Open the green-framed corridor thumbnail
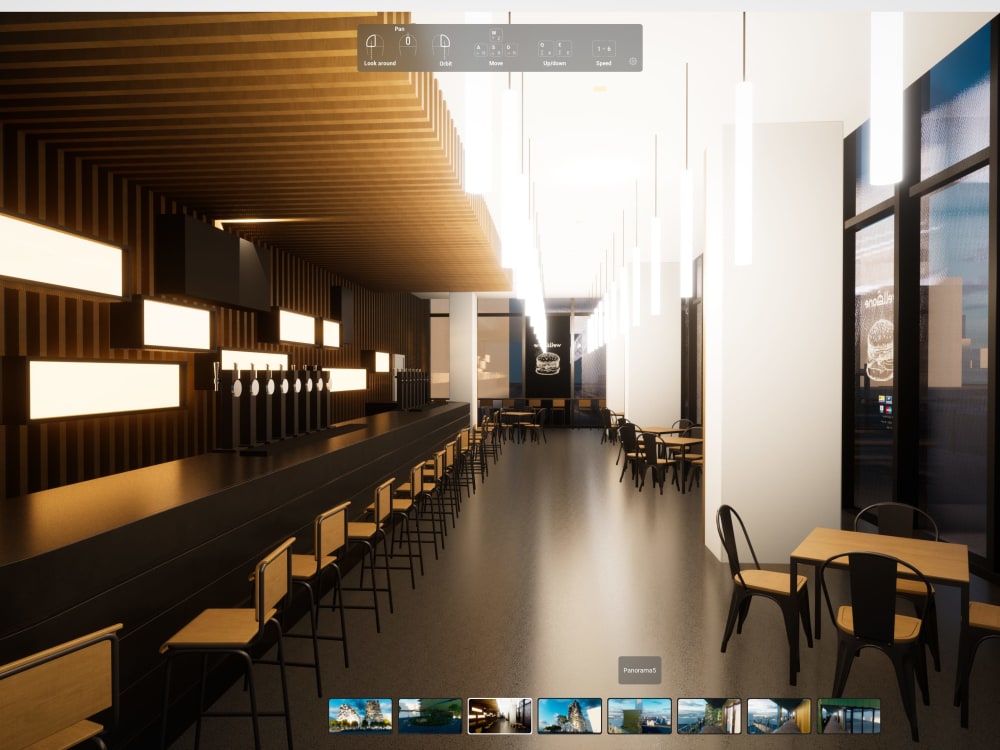Screen dimensions: 1000x750 coord(849,716)
